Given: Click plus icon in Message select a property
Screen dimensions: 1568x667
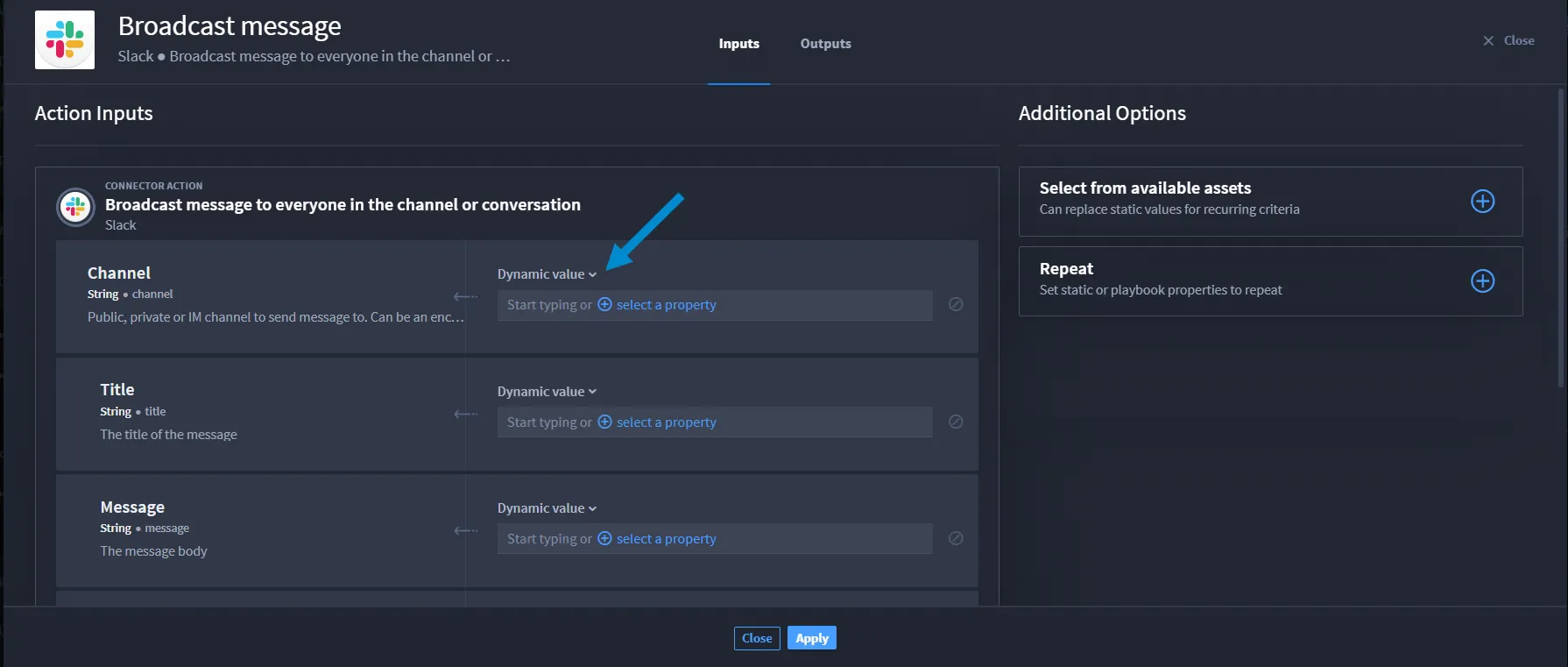Looking at the screenshot, I should pos(604,538).
